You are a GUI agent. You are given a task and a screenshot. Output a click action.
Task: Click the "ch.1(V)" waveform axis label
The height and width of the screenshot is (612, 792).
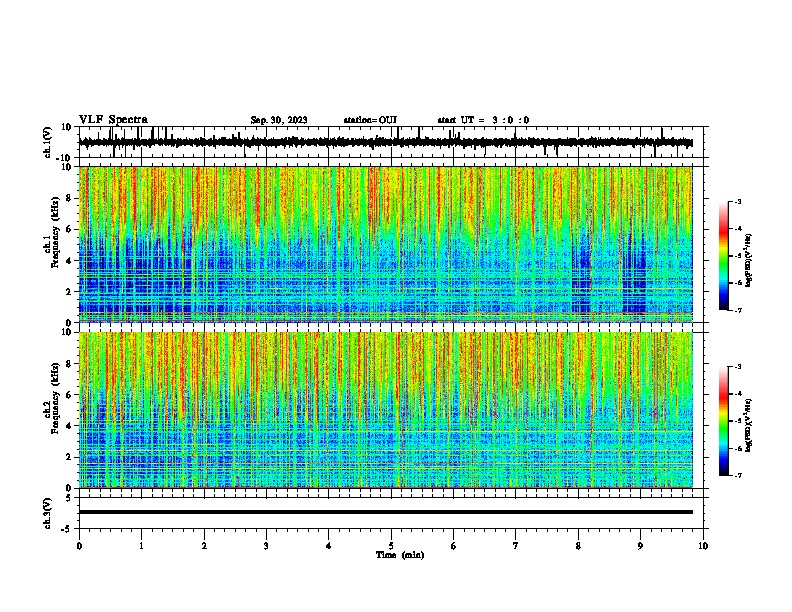pyautogui.click(x=48, y=142)
